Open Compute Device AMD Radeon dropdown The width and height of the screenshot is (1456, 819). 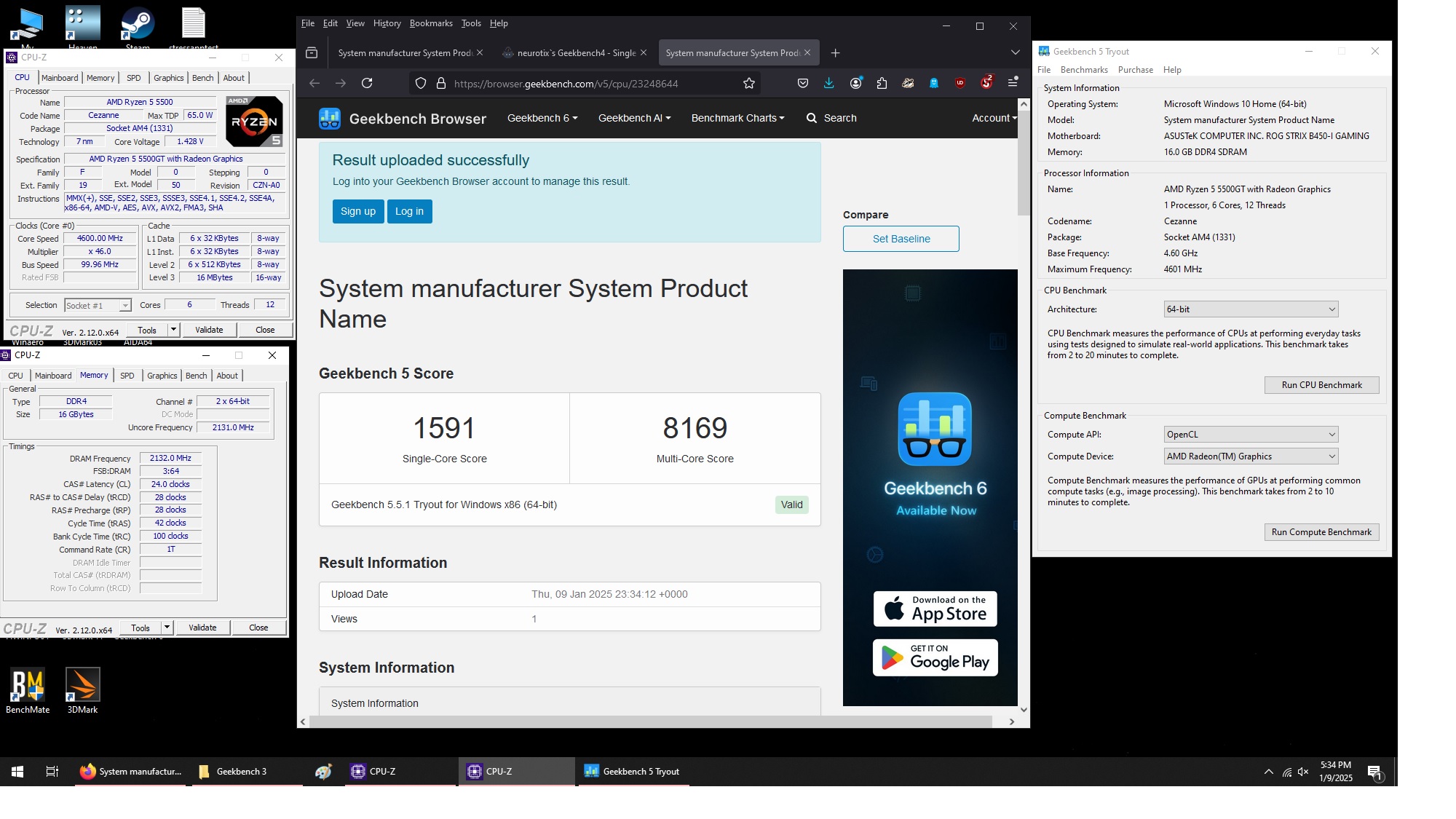pos(1251,456)
